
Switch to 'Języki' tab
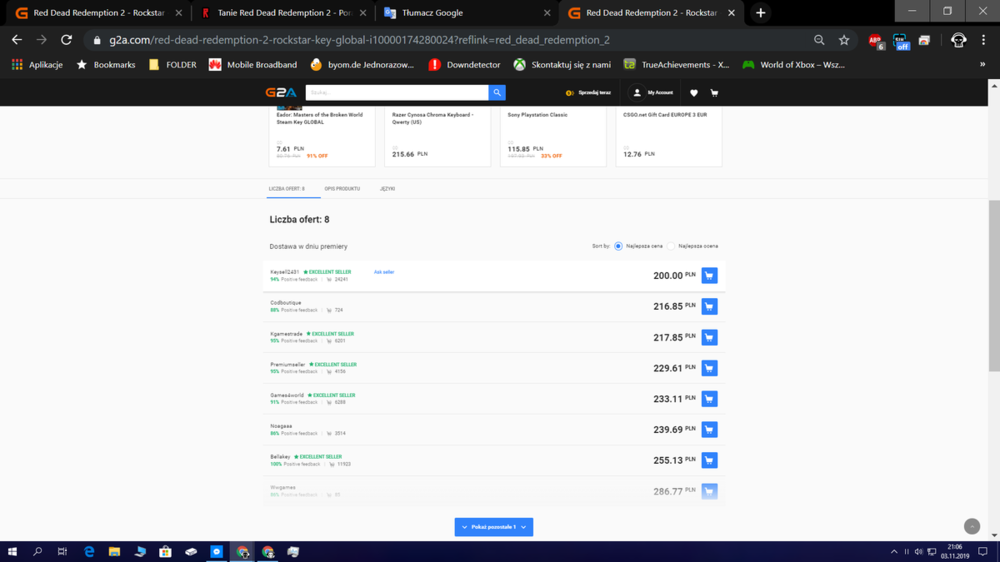pyautogui.click(x=387, y=189)
